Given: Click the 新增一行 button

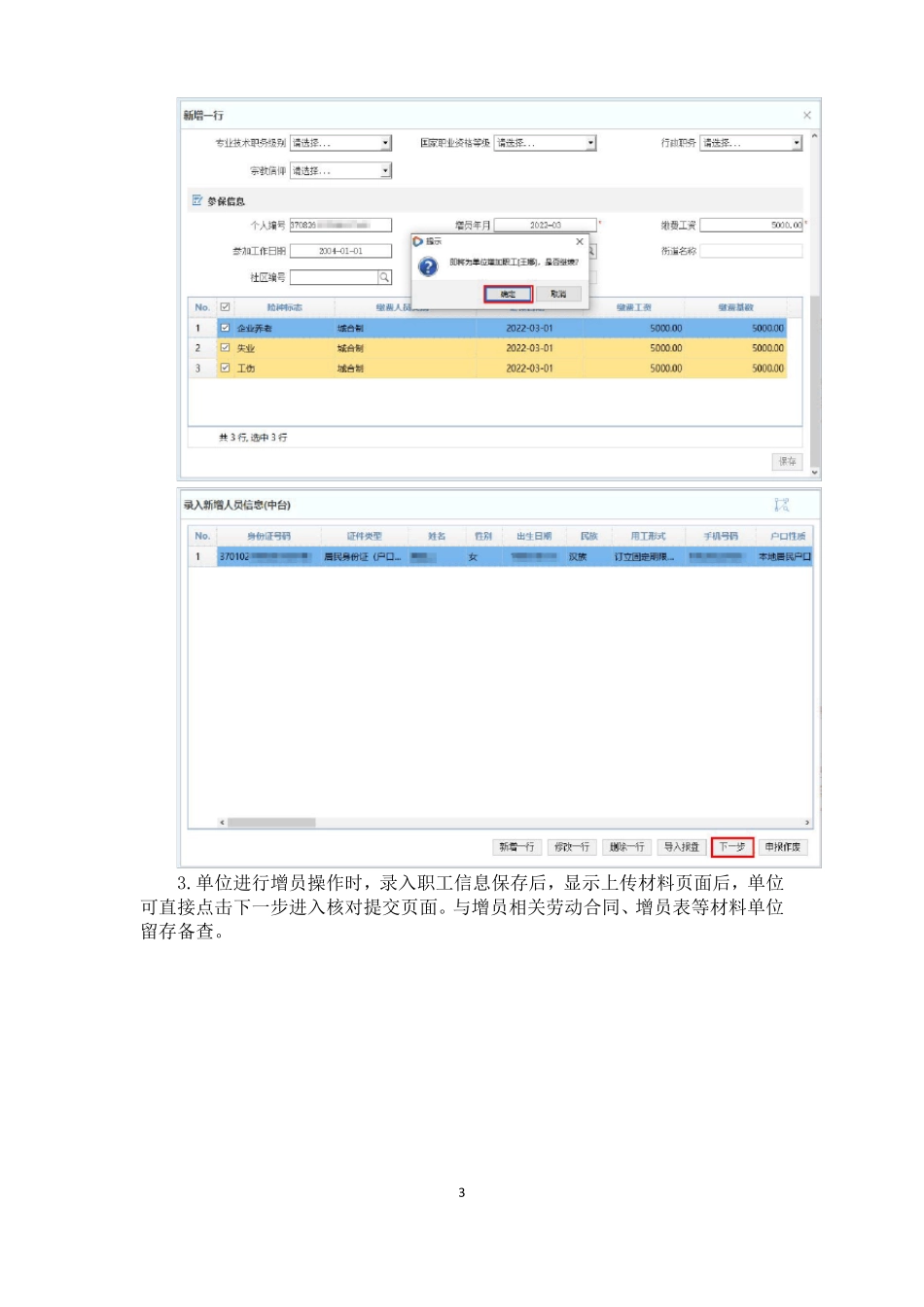Looking at the screenshot, I should (517, 847).
